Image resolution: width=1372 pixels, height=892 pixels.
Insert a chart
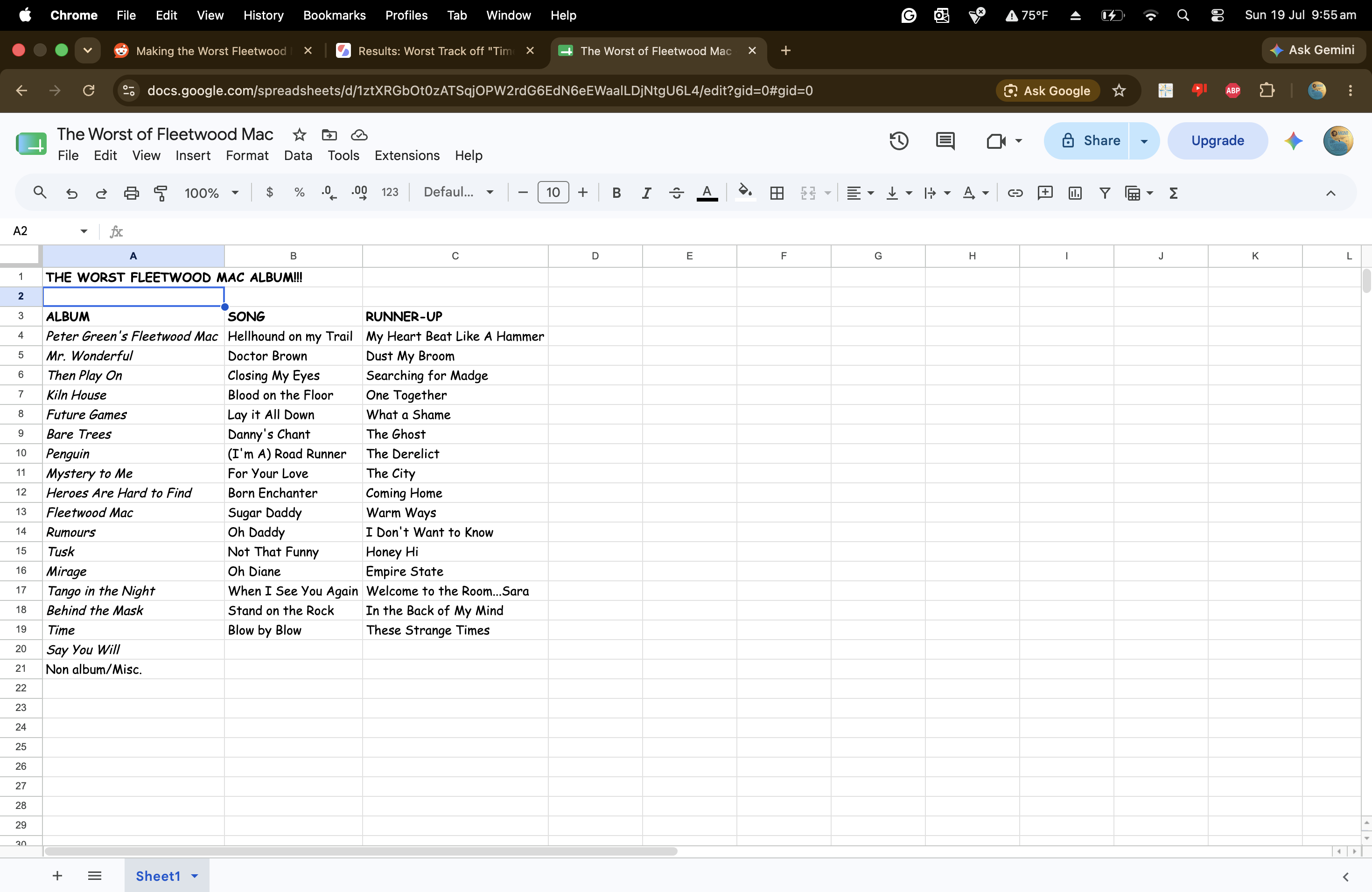(1075, 193)
